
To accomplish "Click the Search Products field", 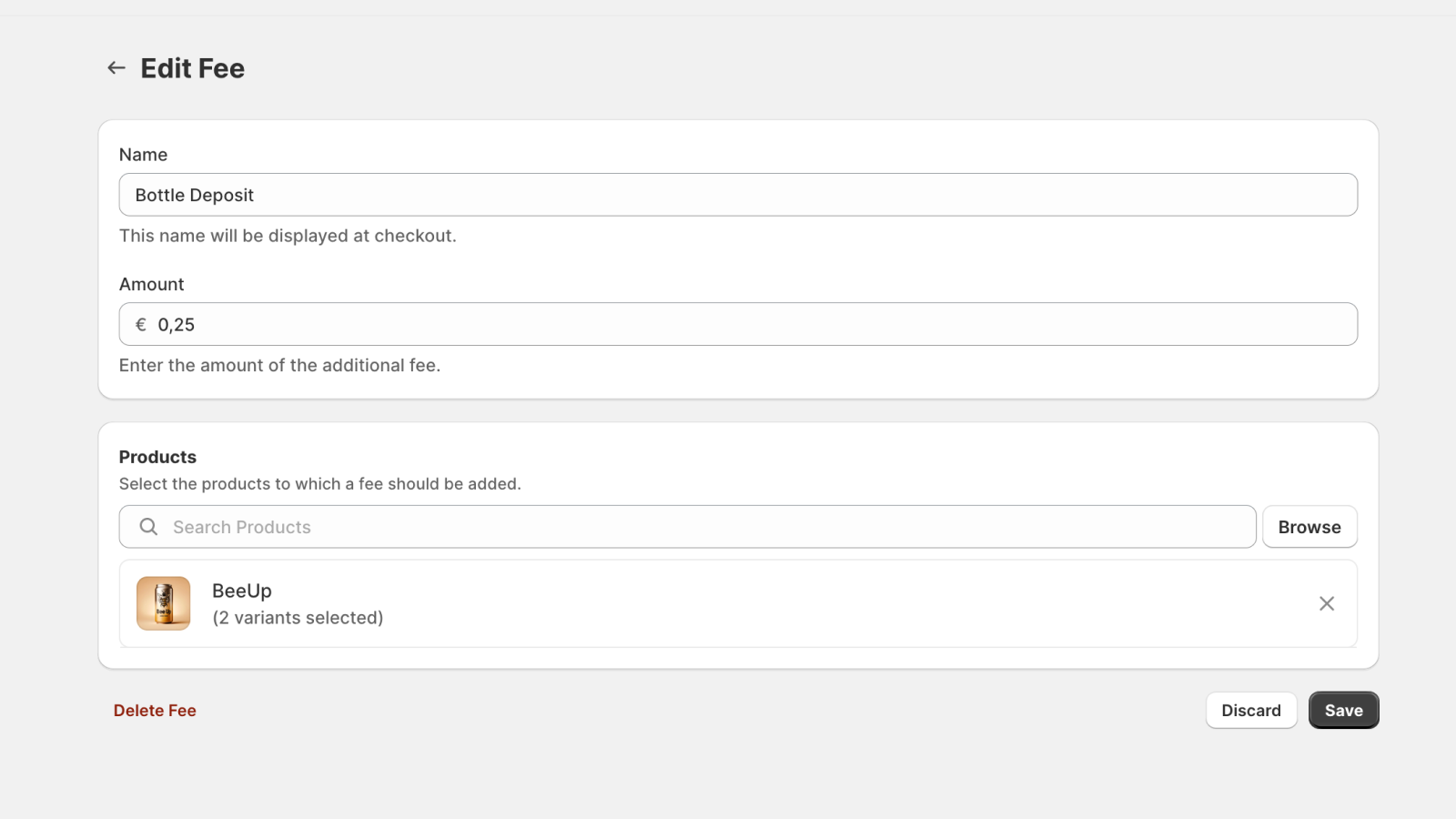I will [x=546, y=526].
